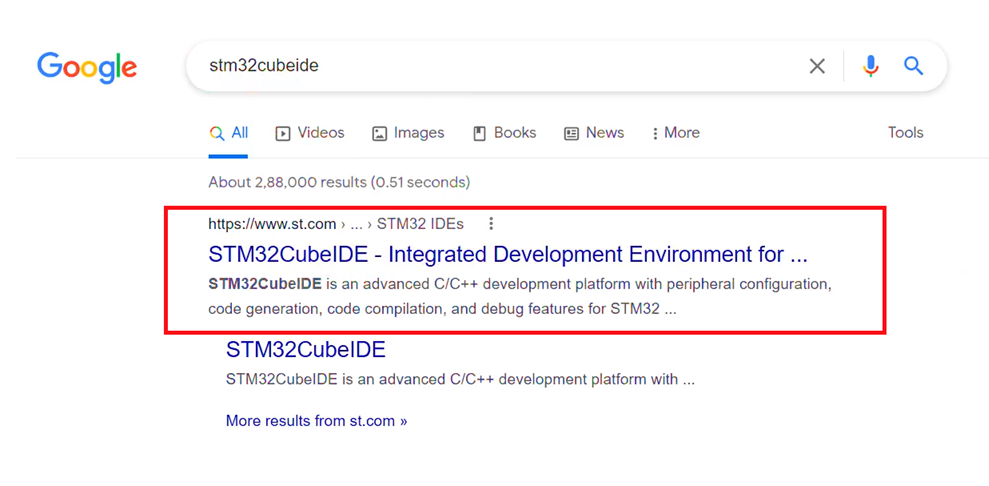This screenshot has width=989, height=486.
Task: Open the indented STM32CubeIDE sub-result link
Action: [305, 349]
